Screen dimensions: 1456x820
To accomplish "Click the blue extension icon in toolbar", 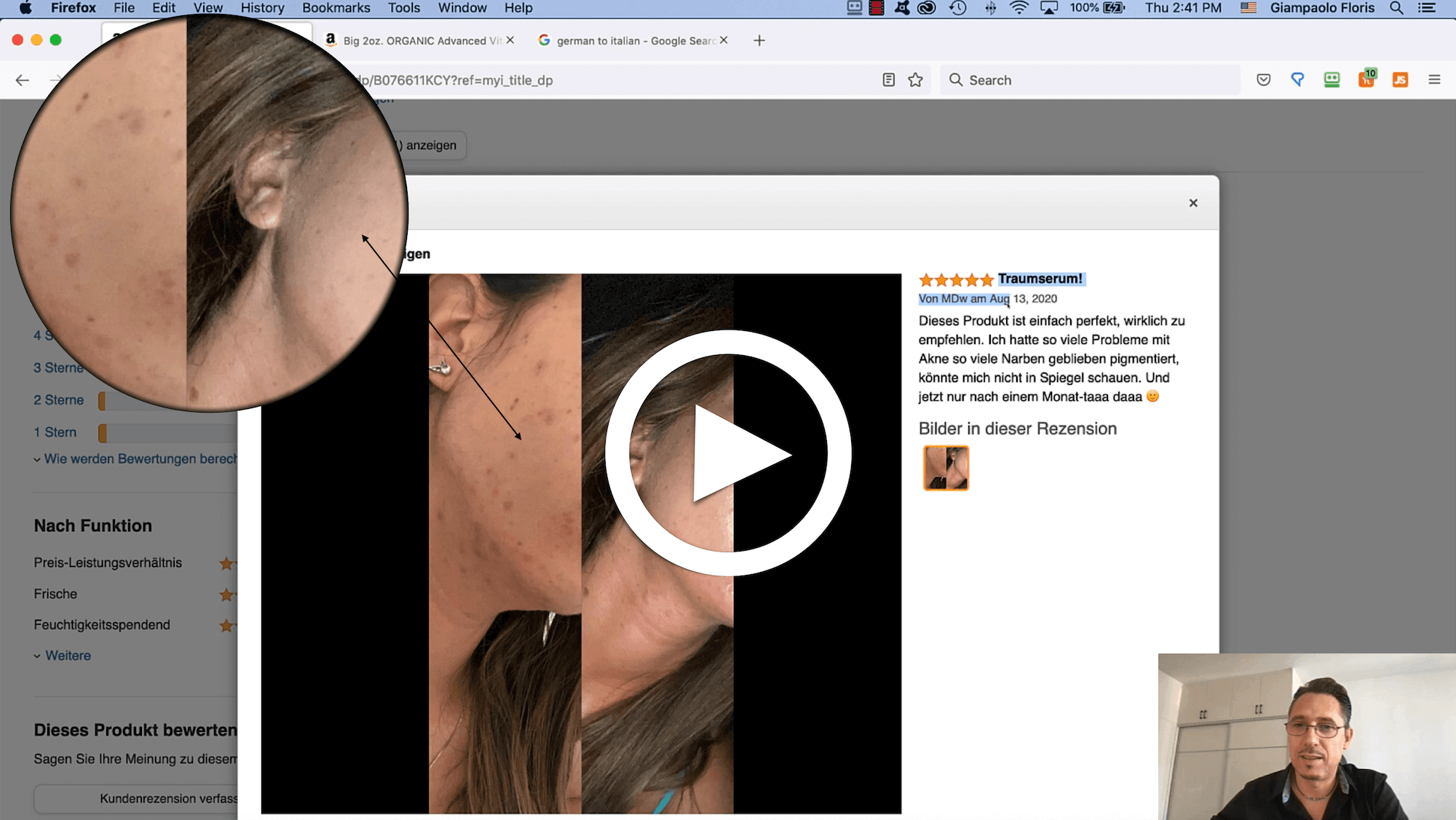I will click(1297, 80).
